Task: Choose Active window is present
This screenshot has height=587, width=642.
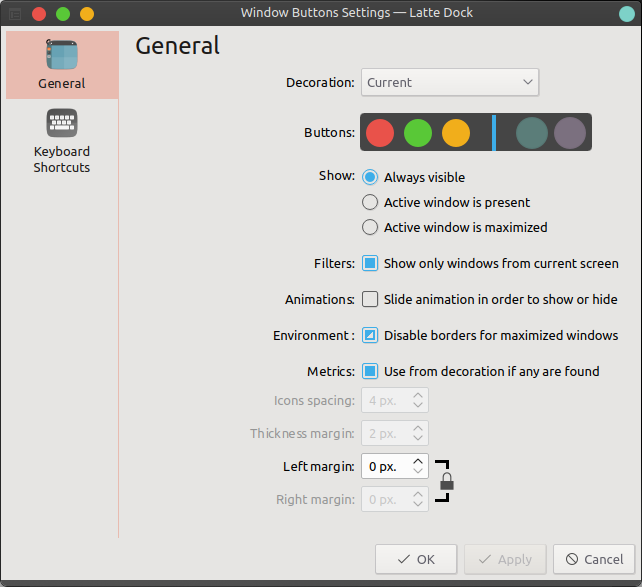Action: click(x=370, y=202)
